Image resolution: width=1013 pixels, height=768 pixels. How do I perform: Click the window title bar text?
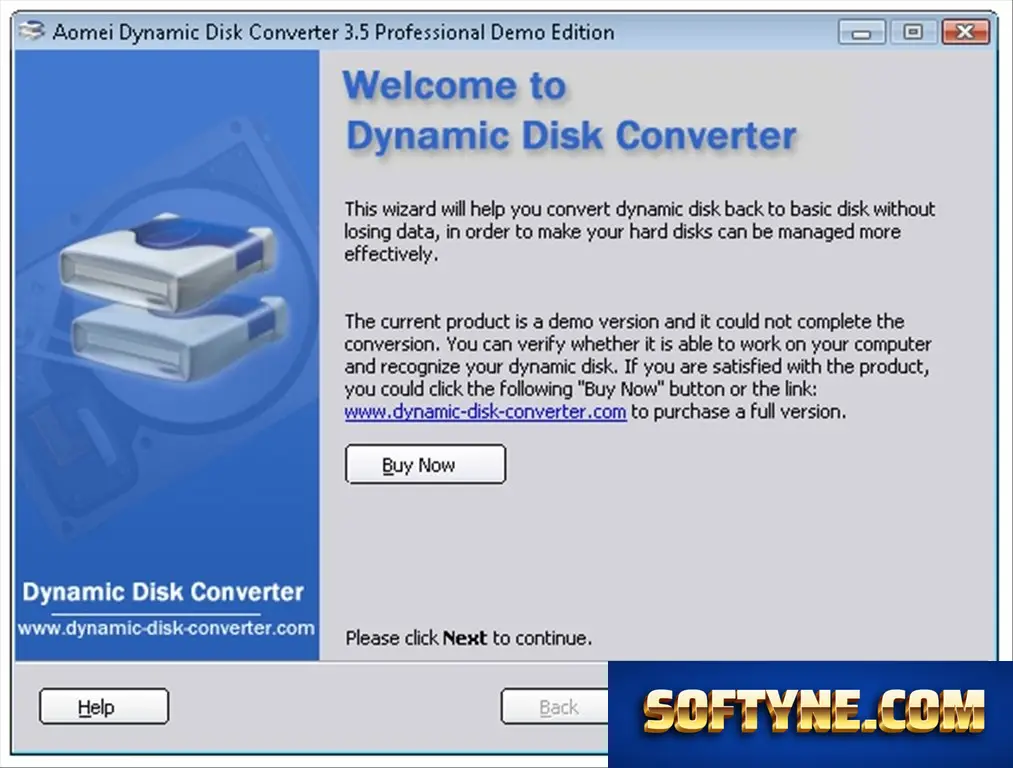[333, 32]
